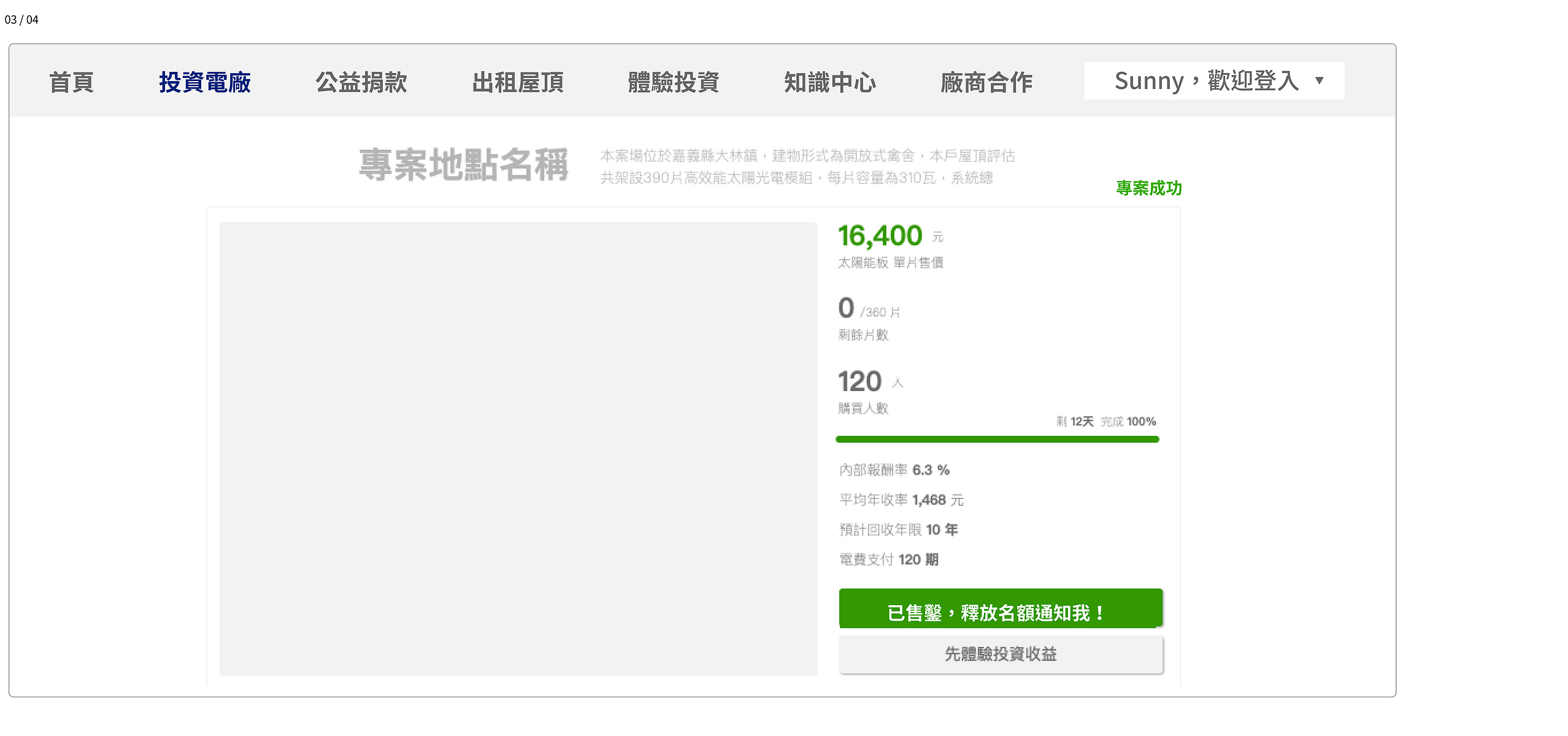Click the 太陽能板 單片售價 label
1568x736 pixels.
tap(891, 263)
